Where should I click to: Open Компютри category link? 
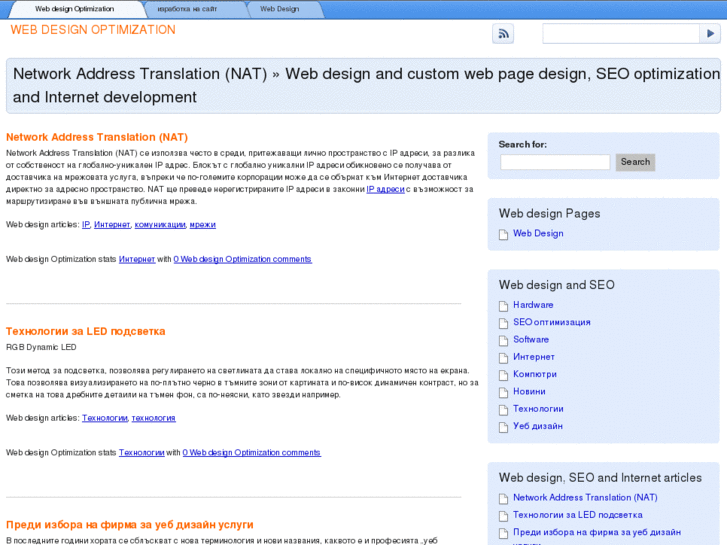[x=535, y=374]
